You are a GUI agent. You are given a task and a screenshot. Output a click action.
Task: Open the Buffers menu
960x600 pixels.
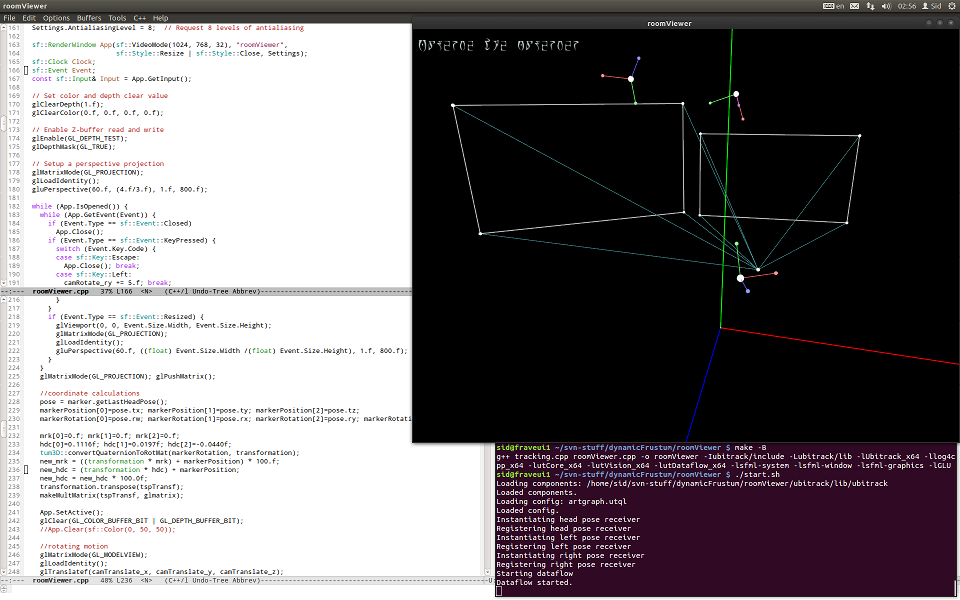(x=89, y=18)
